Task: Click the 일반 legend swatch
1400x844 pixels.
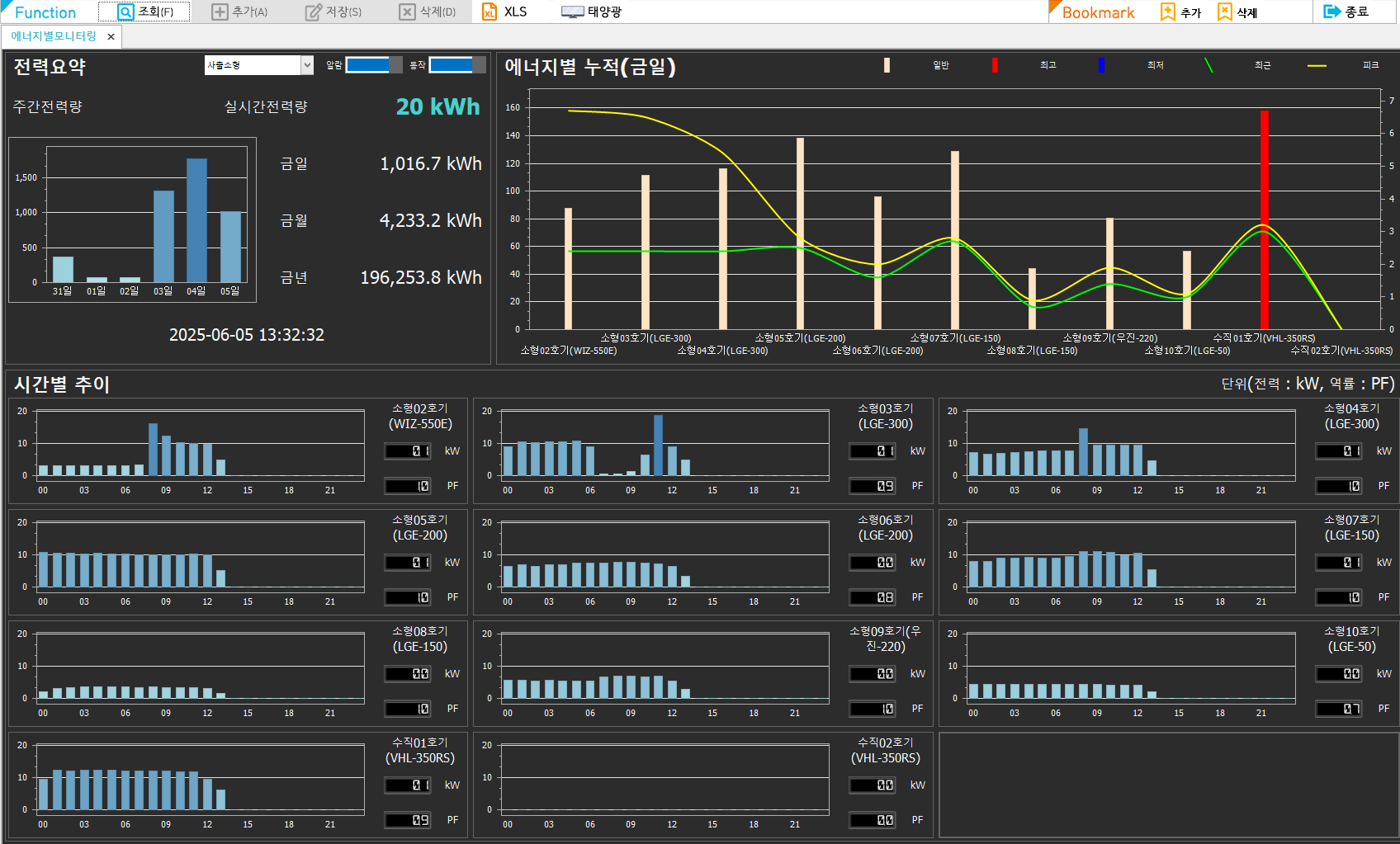Action: pyautogui.click(x=887, y=65)
